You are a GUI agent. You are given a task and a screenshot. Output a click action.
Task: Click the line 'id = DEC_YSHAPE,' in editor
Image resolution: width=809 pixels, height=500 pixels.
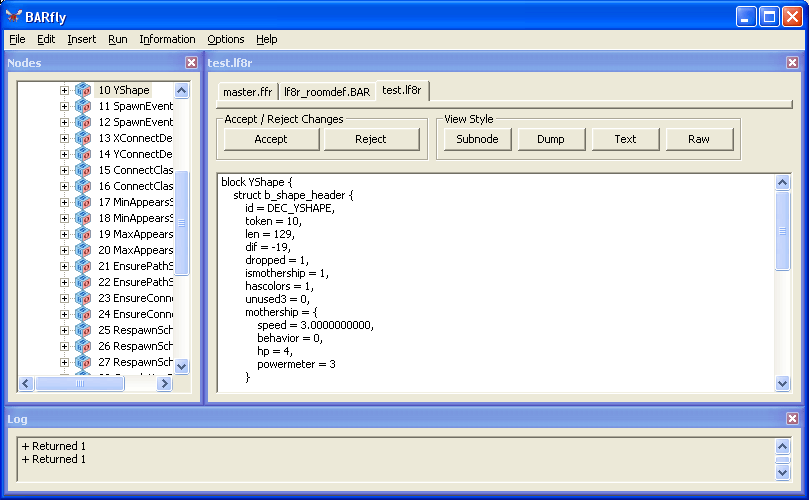290,208
